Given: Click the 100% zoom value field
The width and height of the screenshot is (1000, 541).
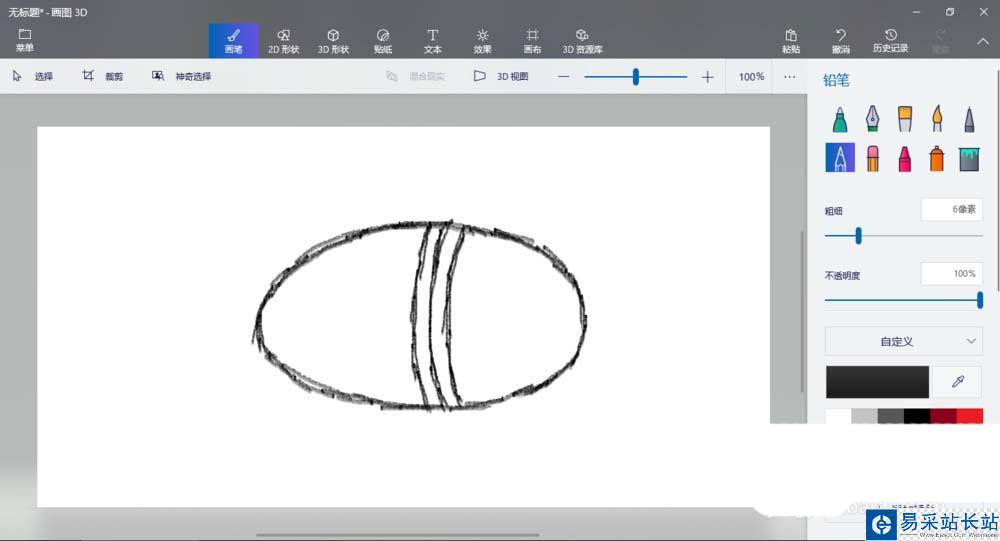Looking at the screenshot, I should pyautogui.click(x=751, y=77).
